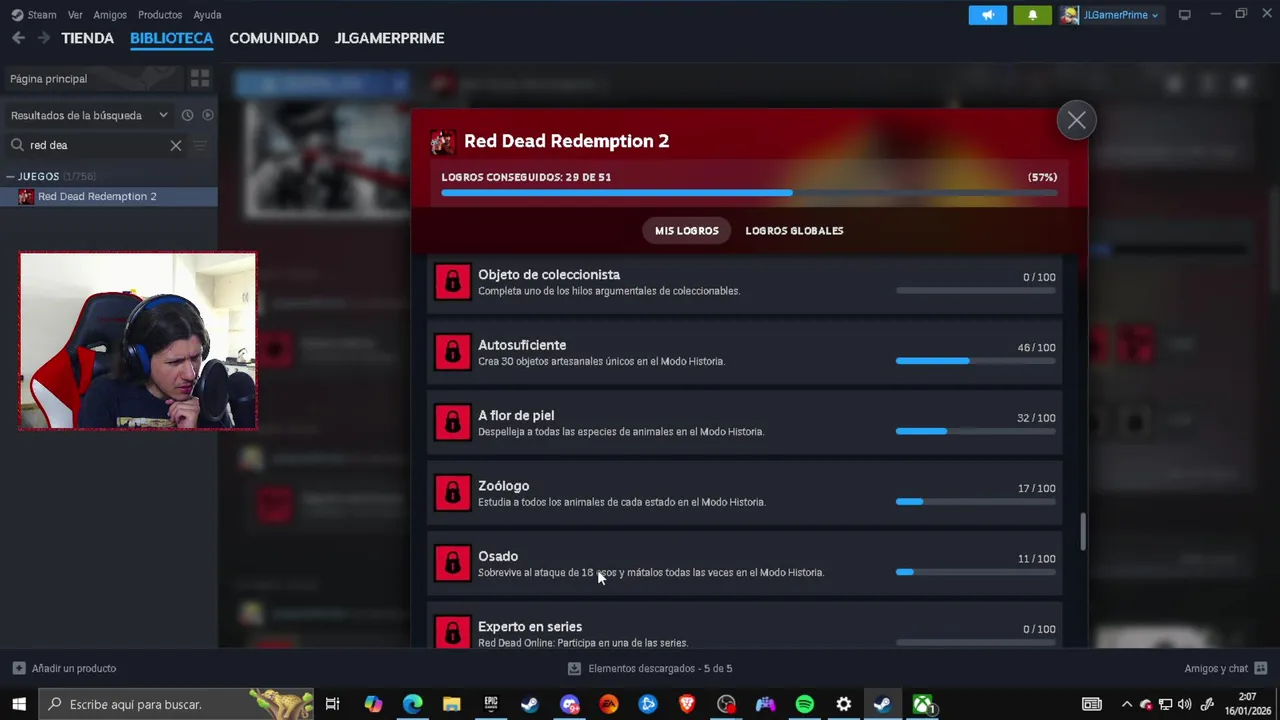This screenshot has height=720, width=1280.
Task: Open Brave browser from the taskbar
Action: pos(687,704)
